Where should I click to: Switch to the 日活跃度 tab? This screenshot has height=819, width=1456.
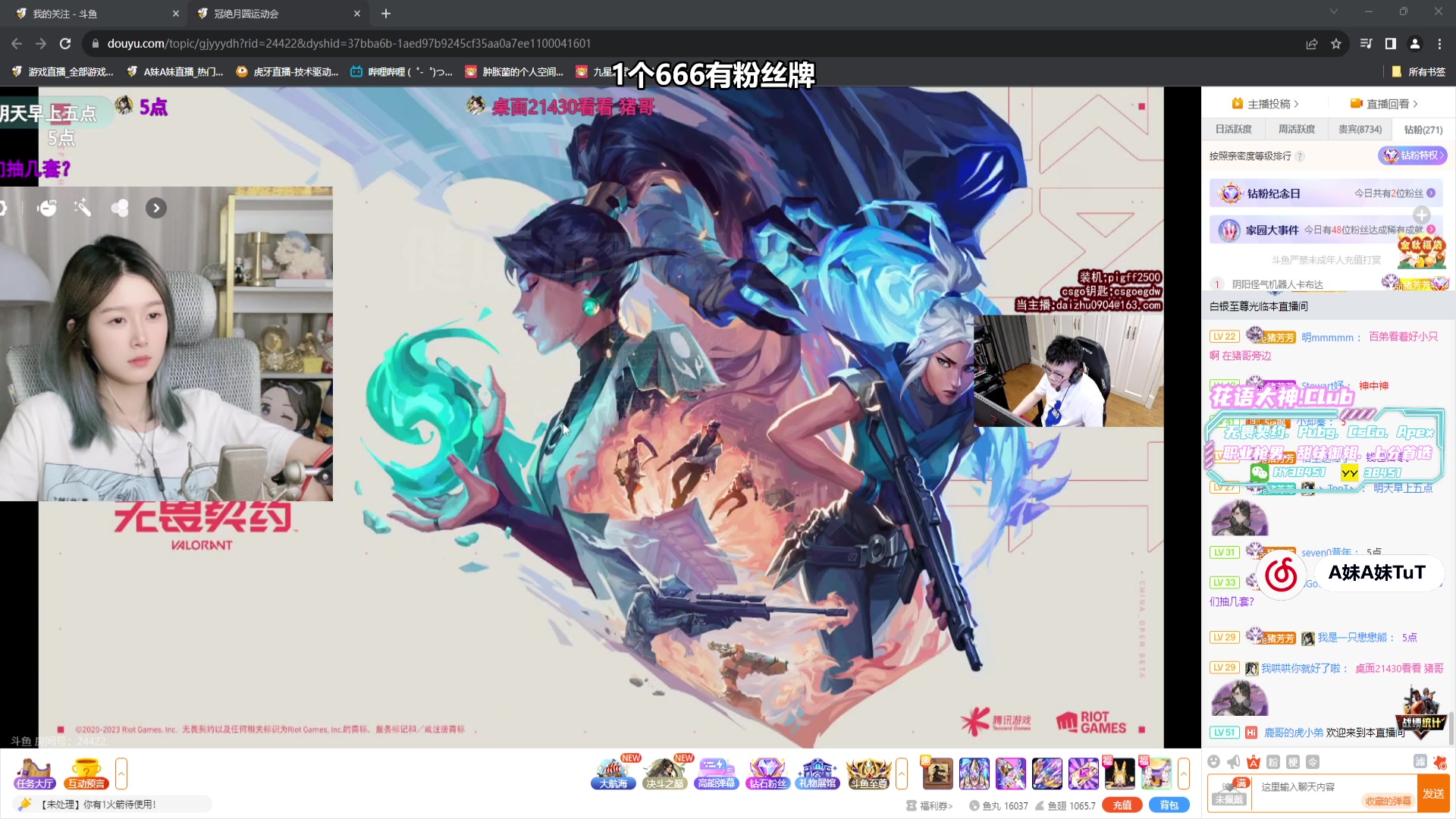1234,130
